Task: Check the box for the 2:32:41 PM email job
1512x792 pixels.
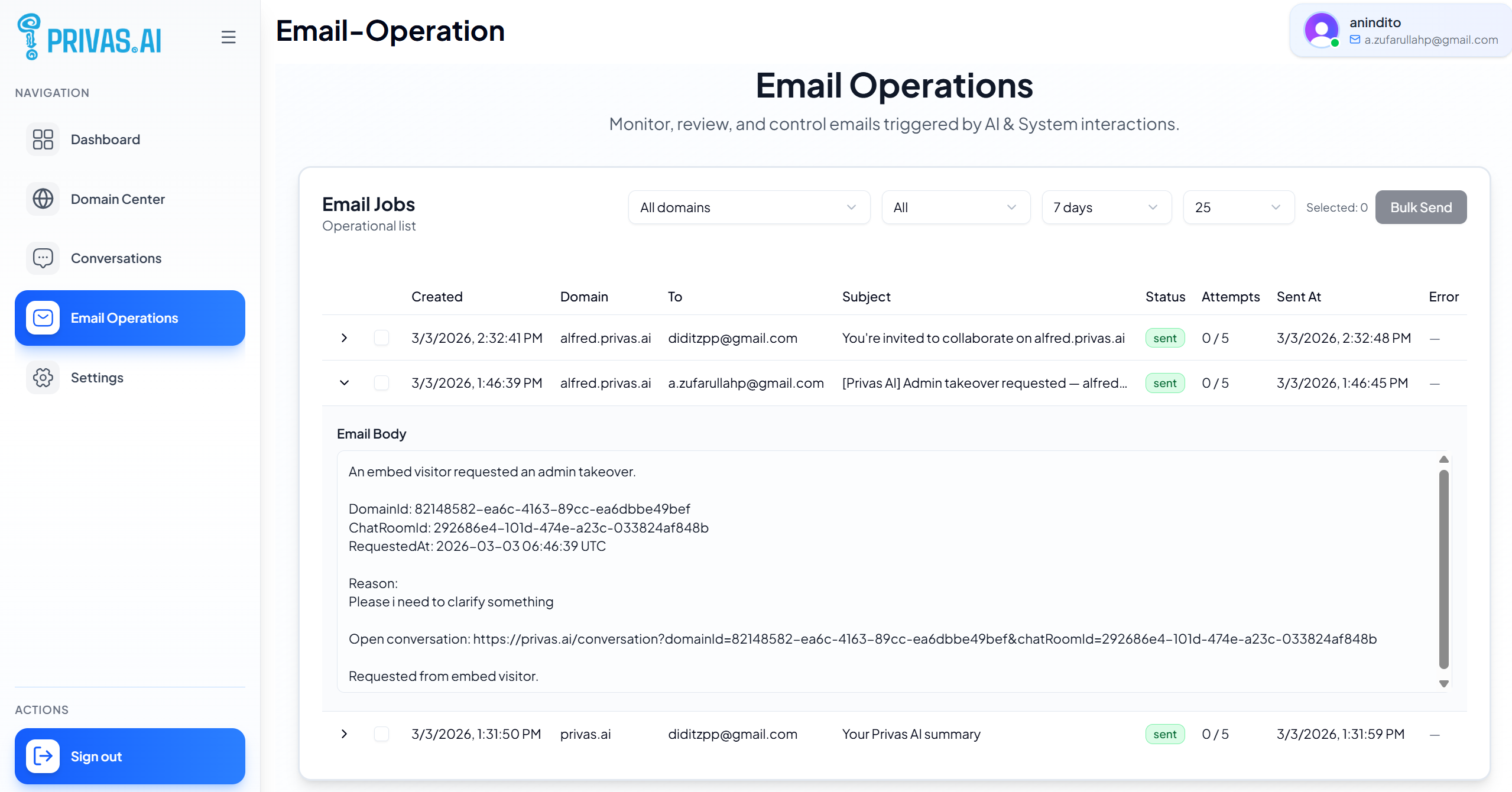Action: pos(382,338)
